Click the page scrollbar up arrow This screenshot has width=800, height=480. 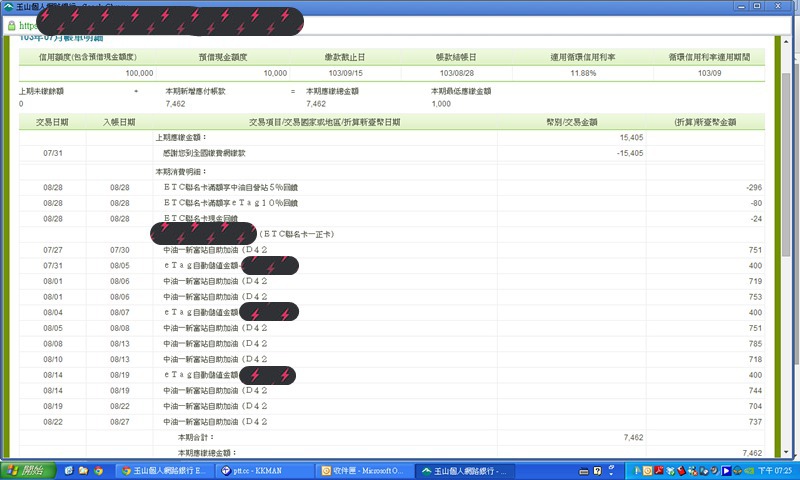[x=786, y=41]
